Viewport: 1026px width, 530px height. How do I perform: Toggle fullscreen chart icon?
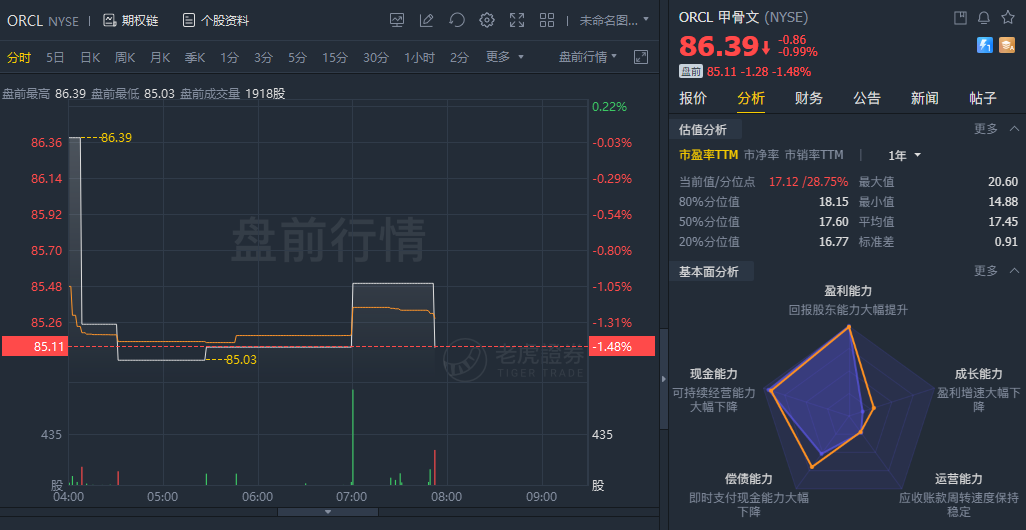point(517,20)
